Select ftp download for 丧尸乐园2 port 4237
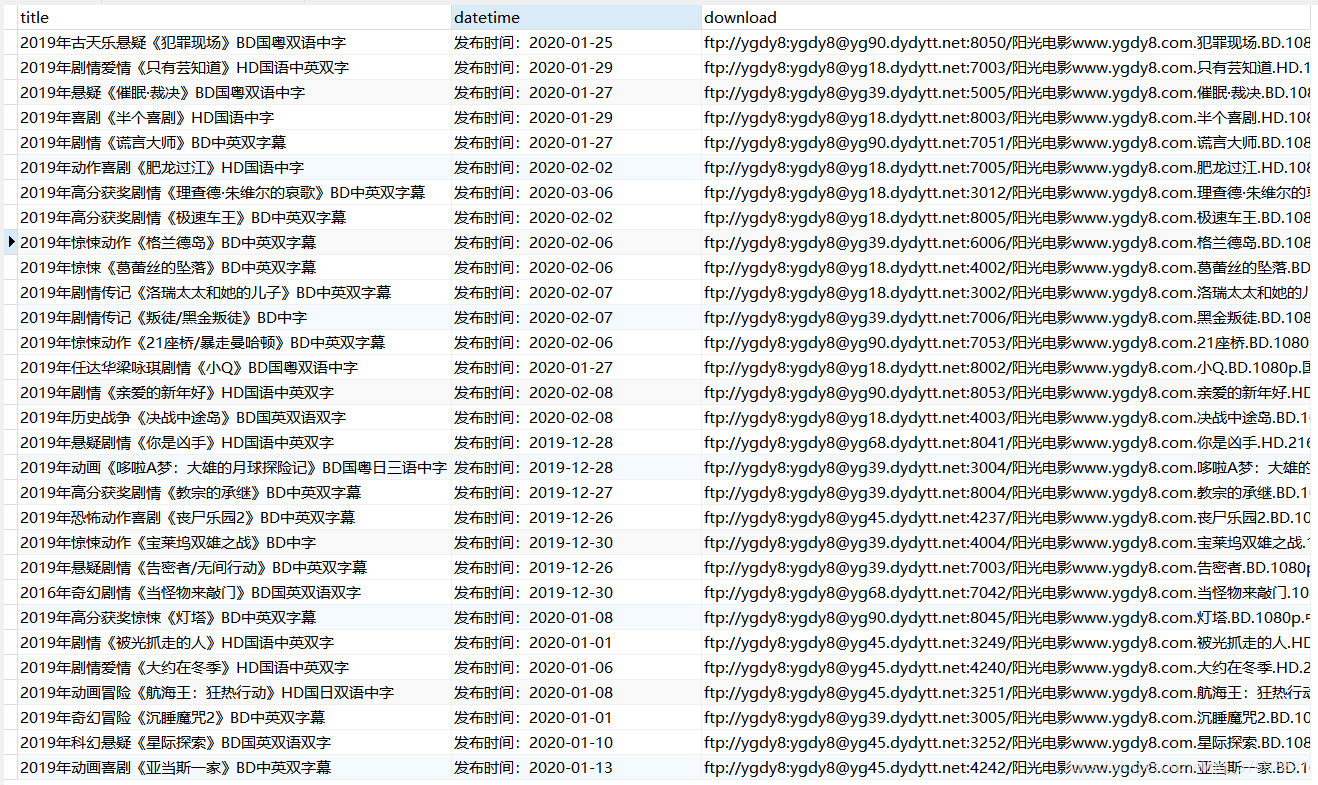Screen dimensions: 1318x785 tap(1006, 517)
